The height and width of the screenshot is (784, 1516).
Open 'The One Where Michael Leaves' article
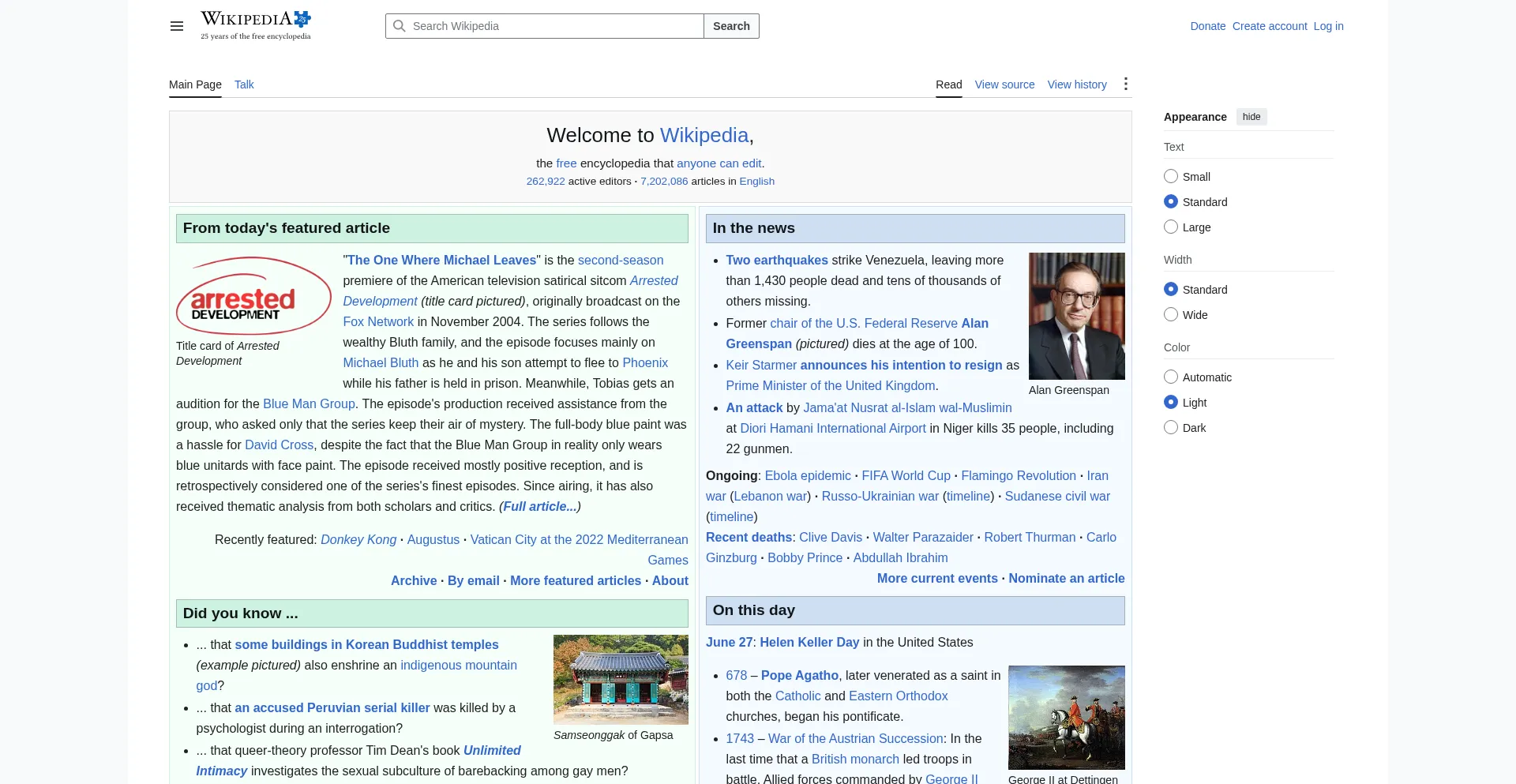coord(442,260)
